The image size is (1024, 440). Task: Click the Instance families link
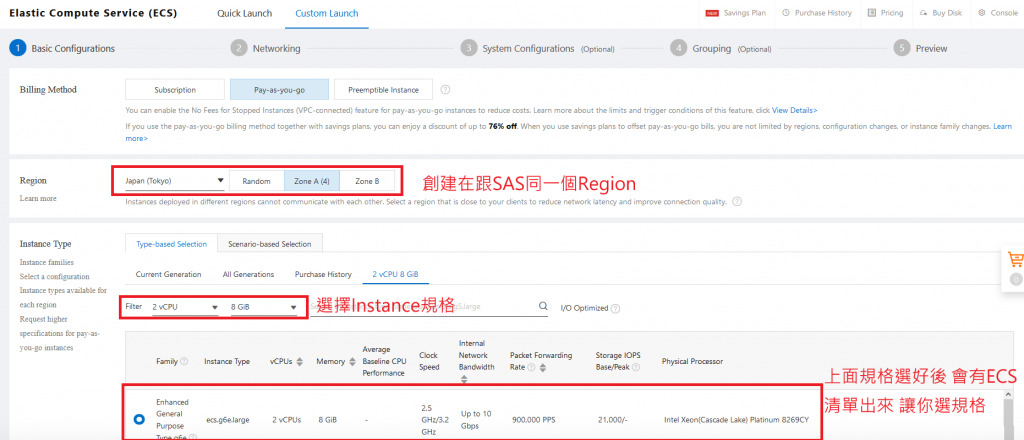coord(45,262)
